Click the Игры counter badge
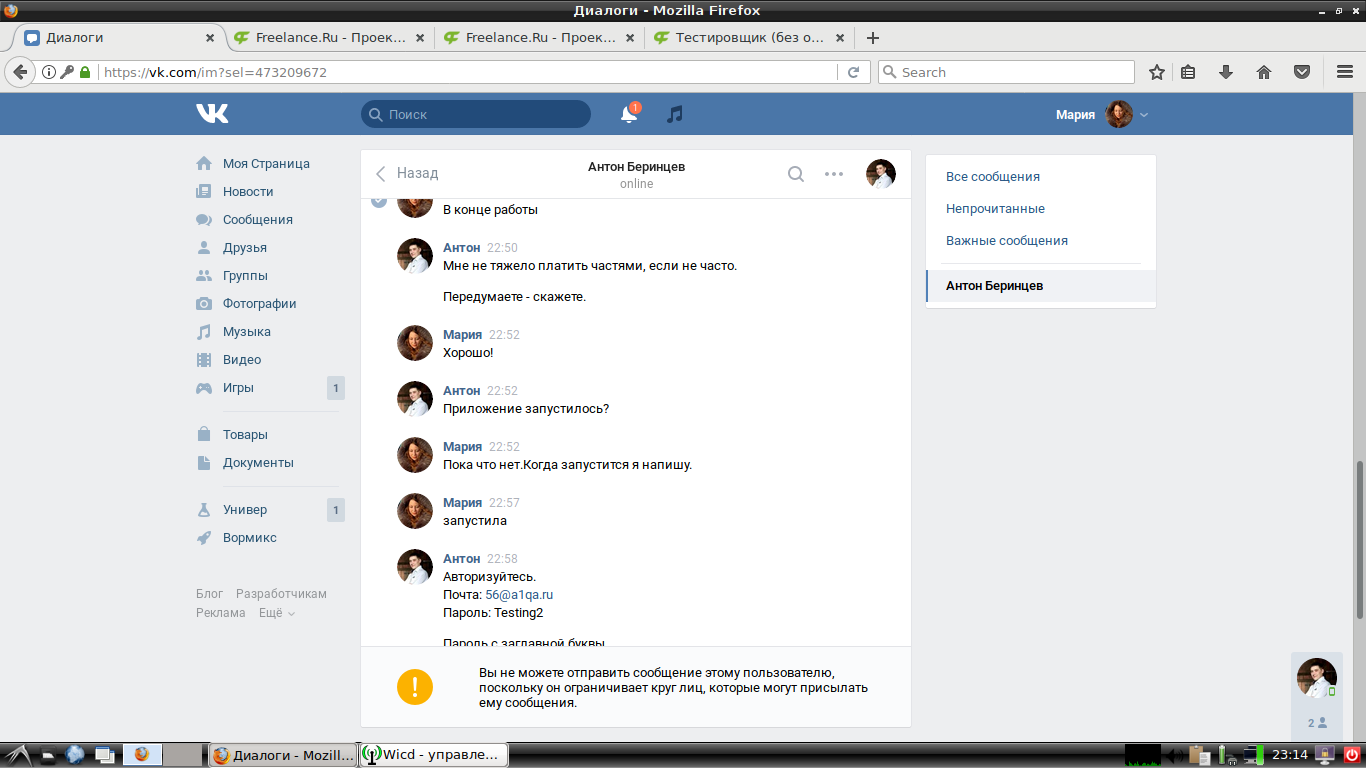 pyautogui.click(x=336, y=388)
